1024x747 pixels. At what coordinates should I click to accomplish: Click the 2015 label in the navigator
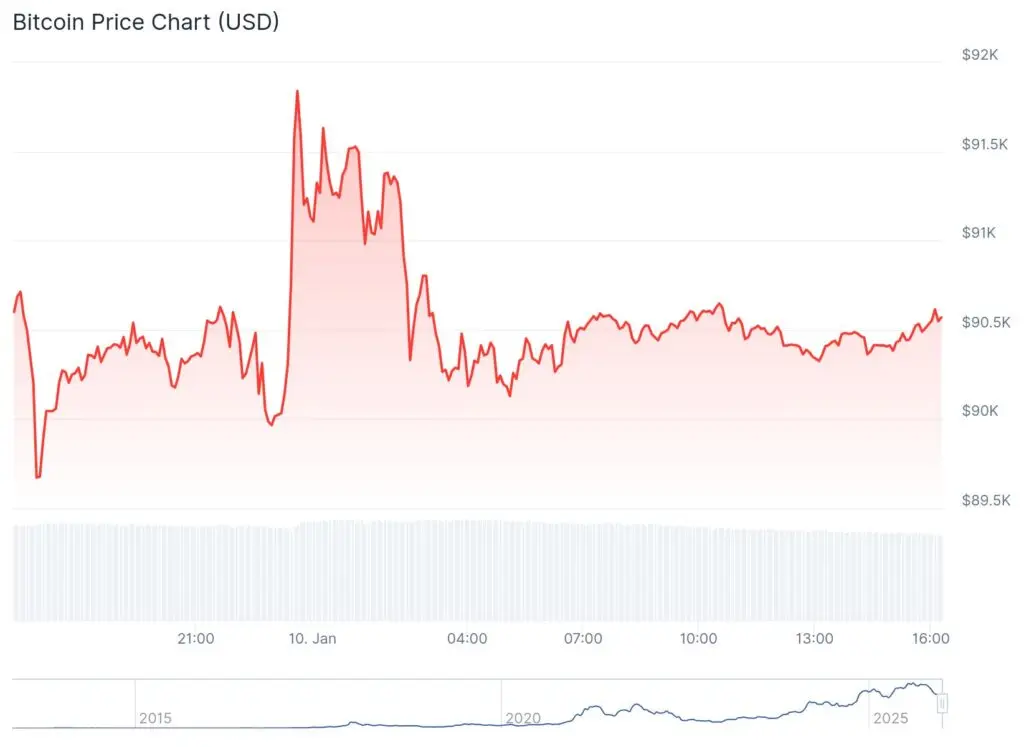[x=155, y=718]
